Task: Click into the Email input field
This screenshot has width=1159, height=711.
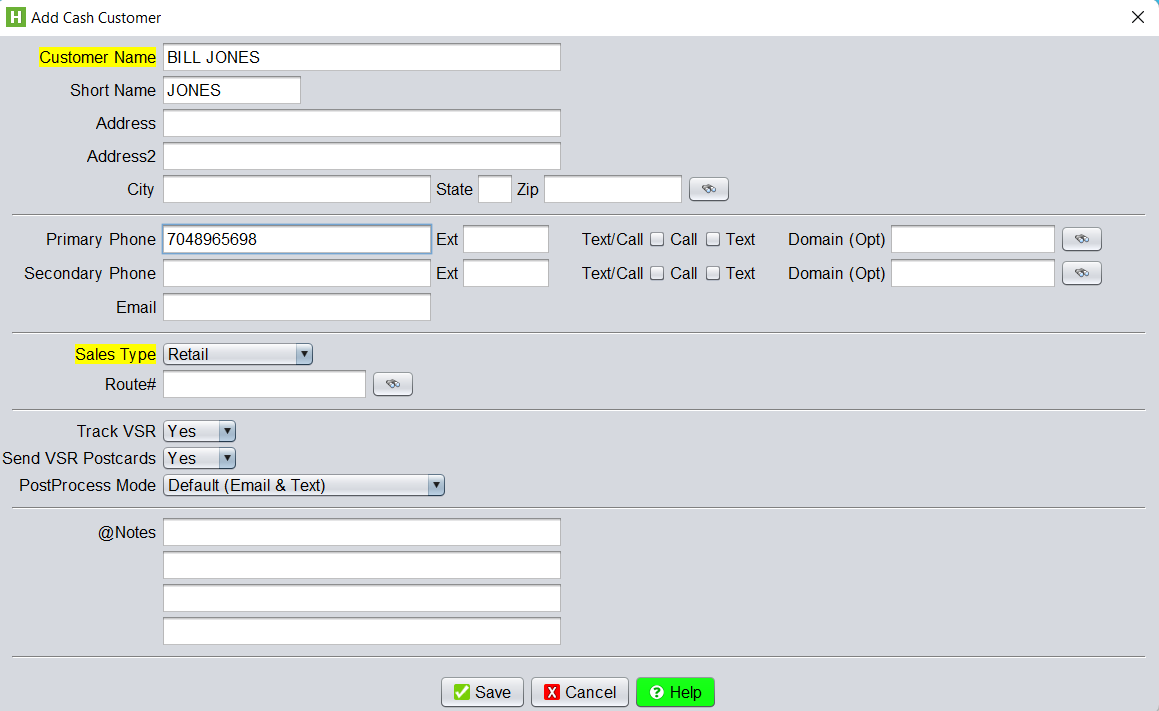Action: 296,307
